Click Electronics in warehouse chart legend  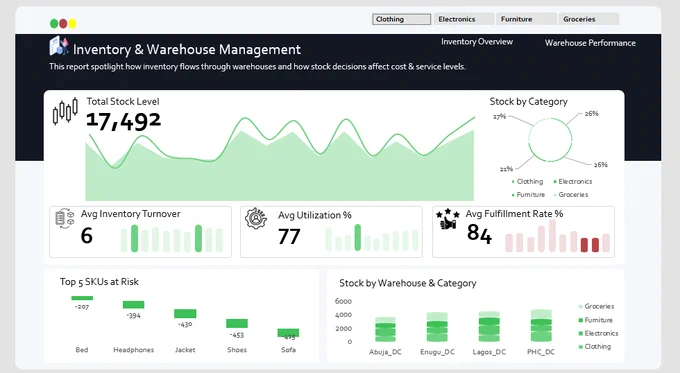pos(598,333)
